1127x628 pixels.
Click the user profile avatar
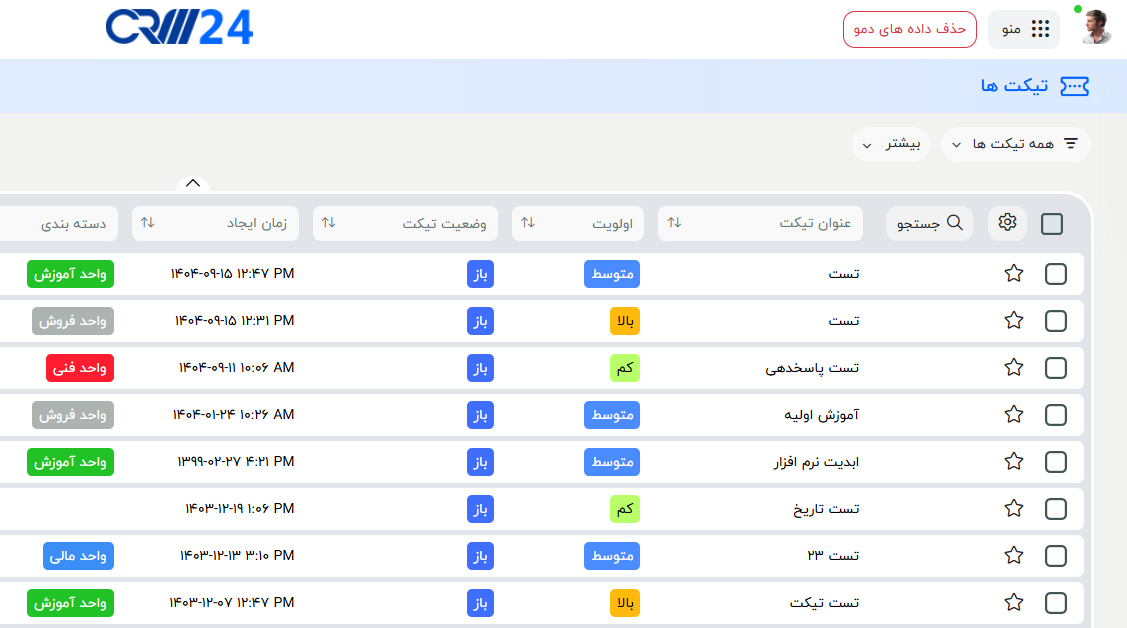(1096, 28)
